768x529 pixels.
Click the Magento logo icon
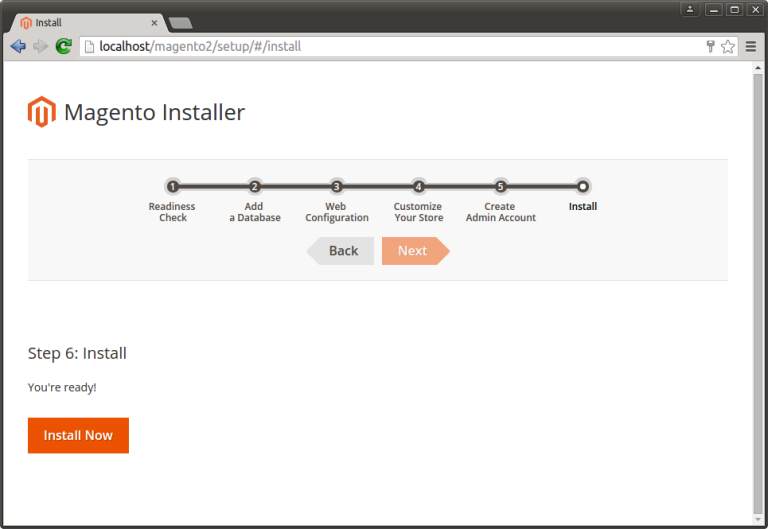pyautogui.click(x=41, y=112)
